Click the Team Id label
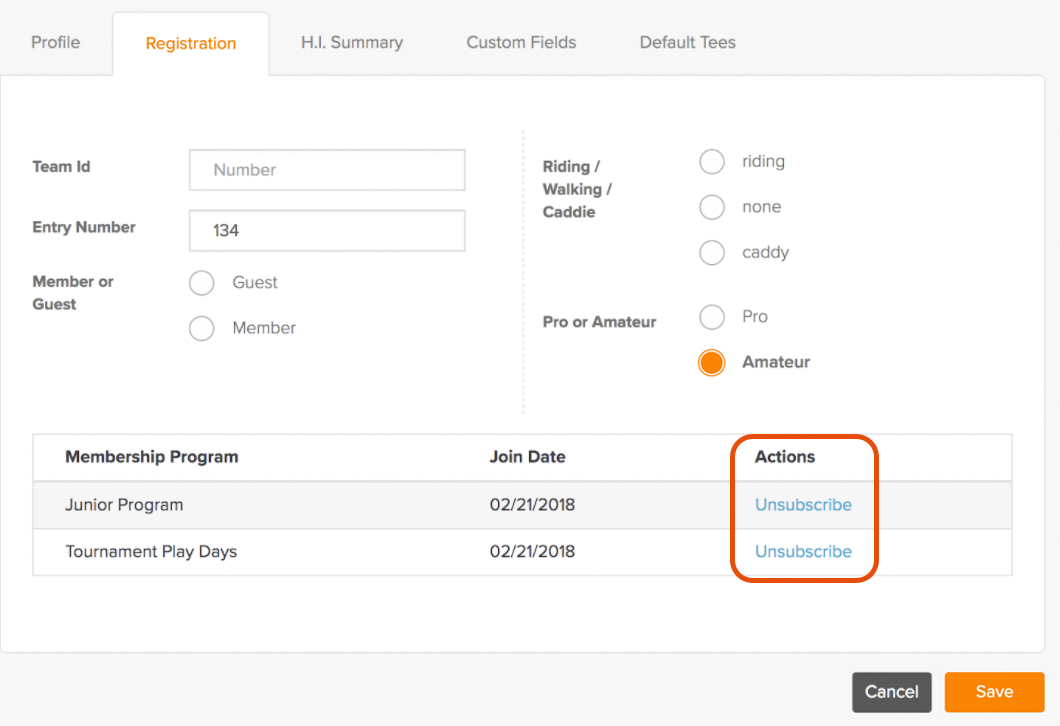 point(62,167)
